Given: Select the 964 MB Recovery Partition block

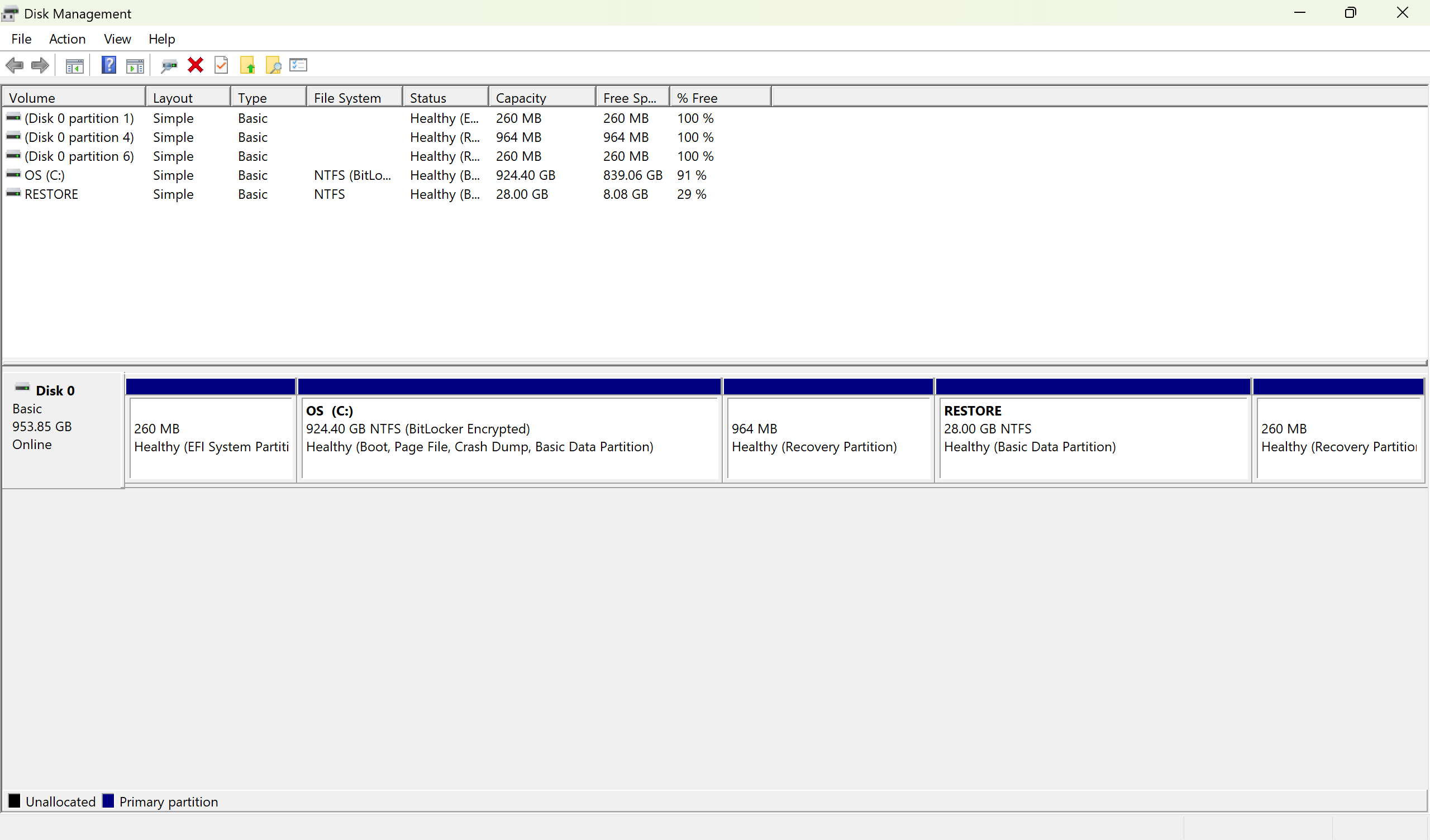Looking at the screenshot, I should (x=828, y=430).
